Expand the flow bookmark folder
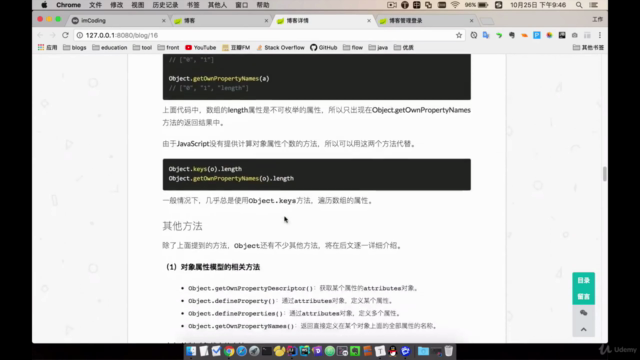This screenshot has height=360, width=640. [353, 47]
